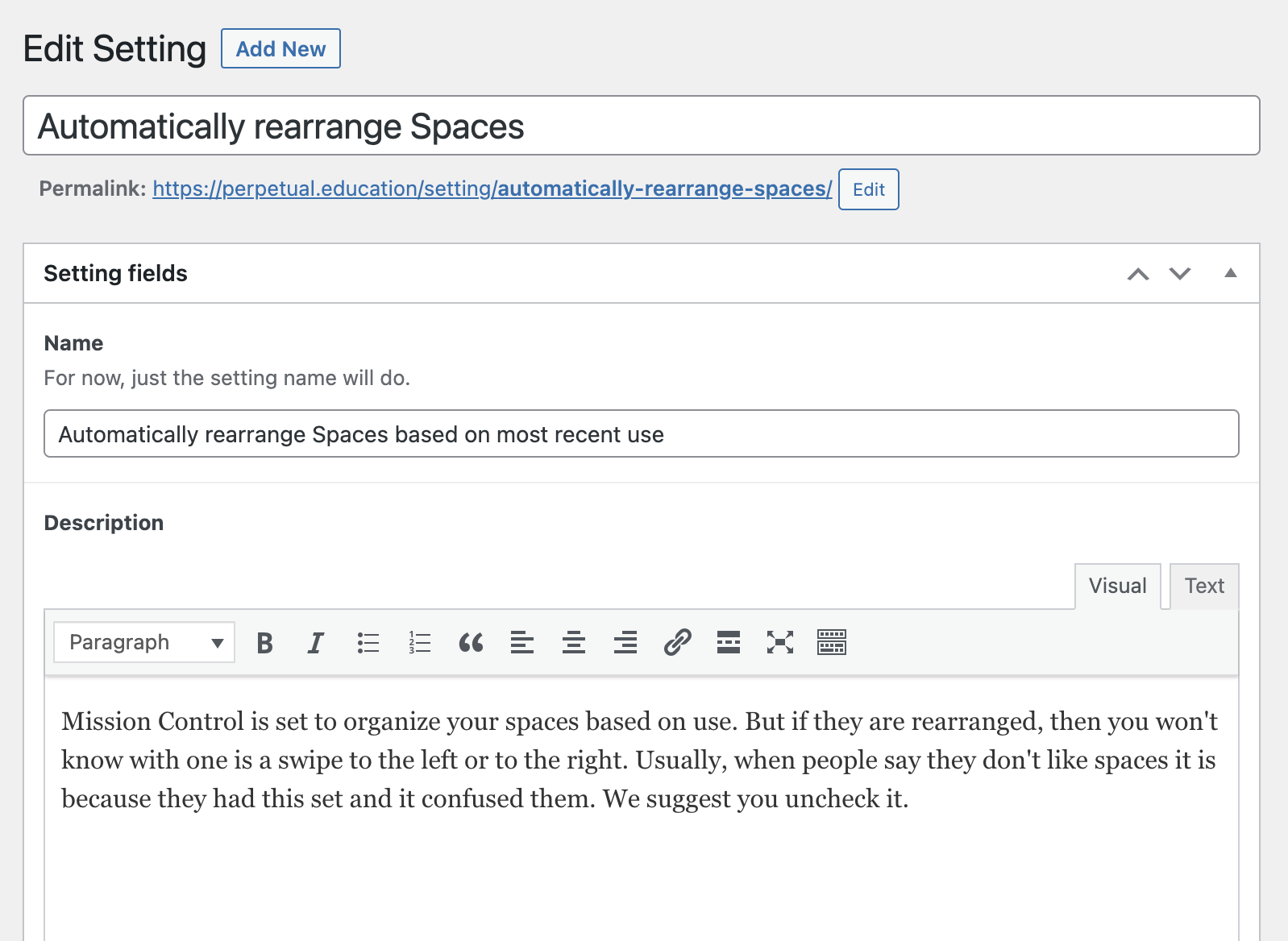Insert Read More tag
Screen dimensions: 1288x941
[x=729, y=642]
